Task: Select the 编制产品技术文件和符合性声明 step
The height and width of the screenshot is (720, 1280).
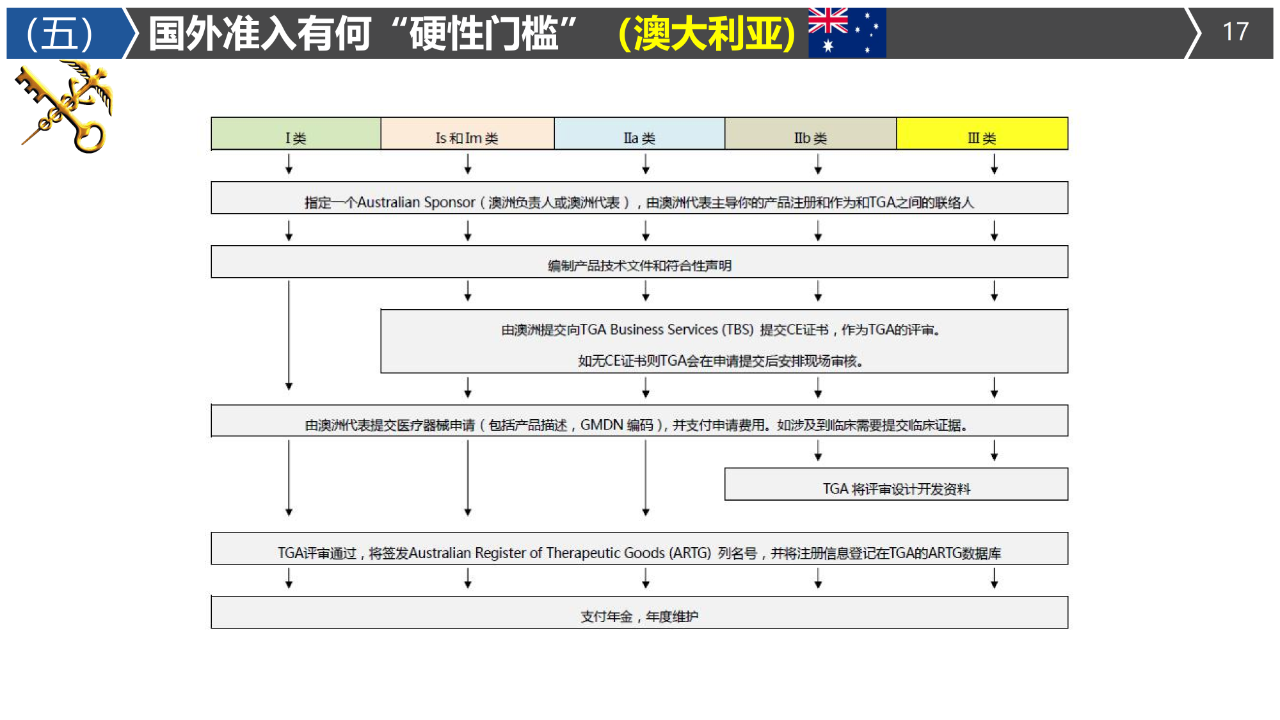Action: point(639,262)
